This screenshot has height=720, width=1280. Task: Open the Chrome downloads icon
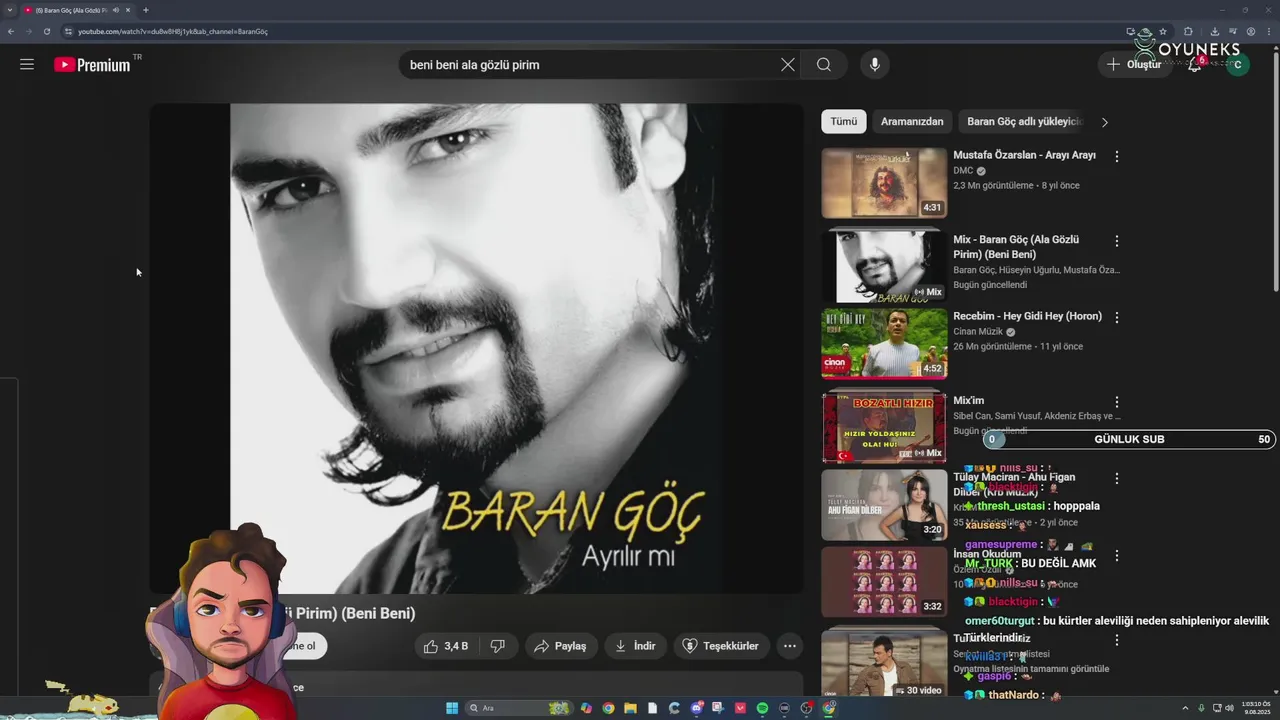tap(1216, 31)
